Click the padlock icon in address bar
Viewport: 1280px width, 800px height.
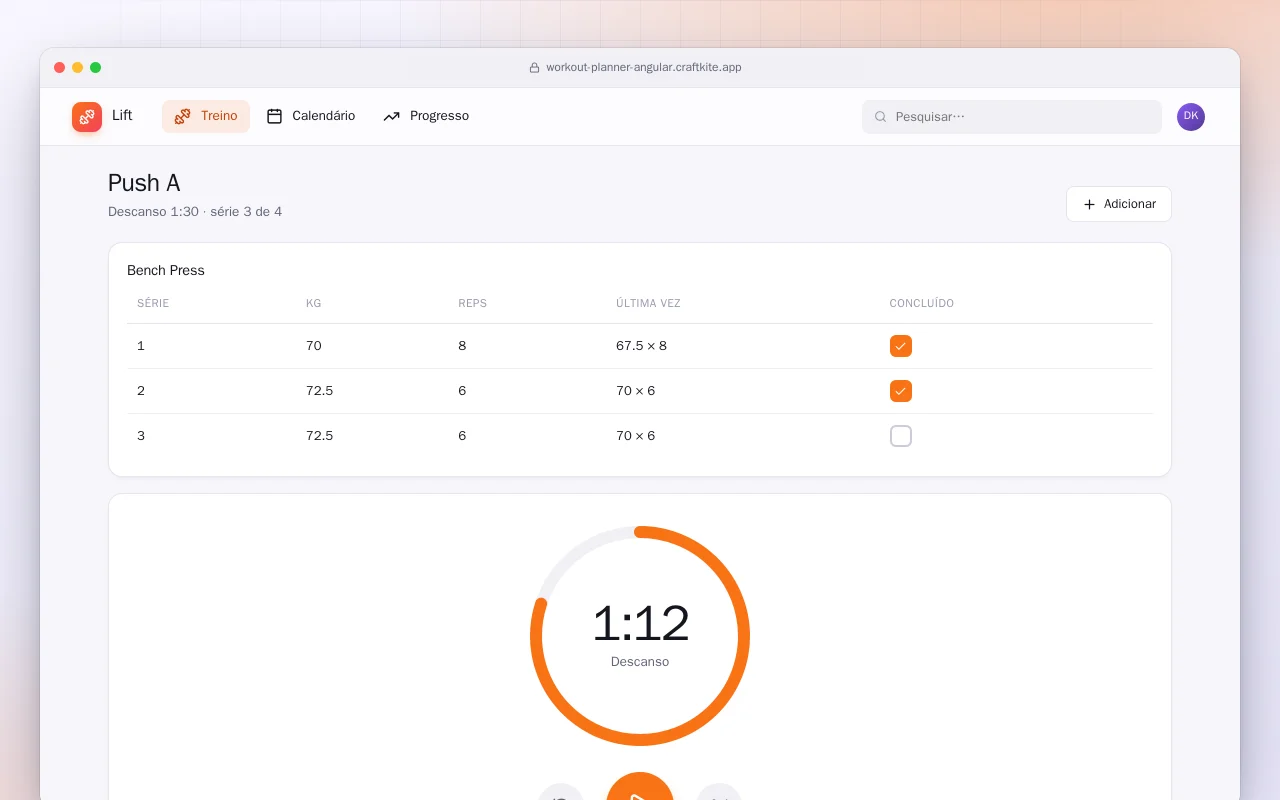534,68
